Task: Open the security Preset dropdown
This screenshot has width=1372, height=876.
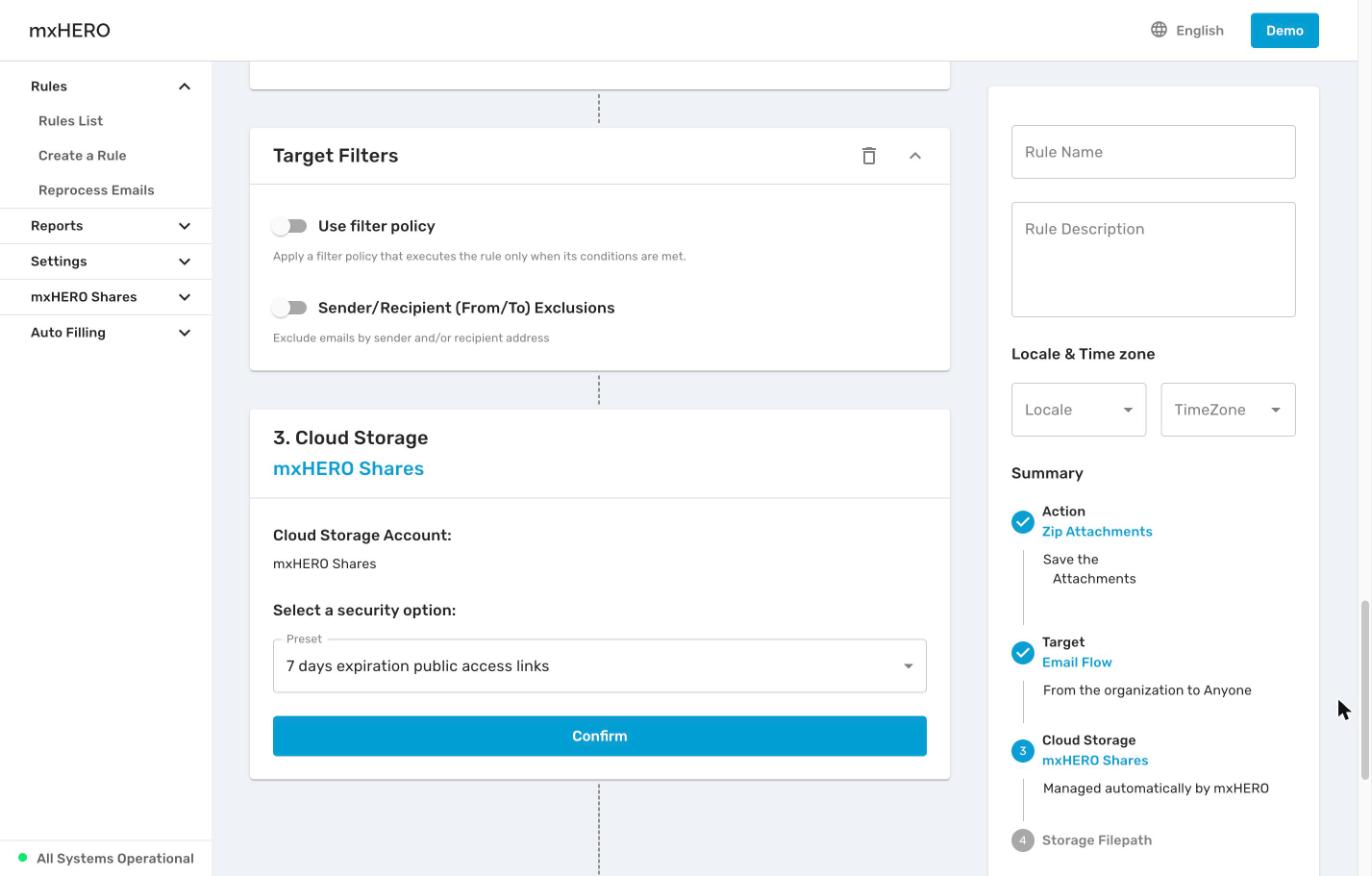Action: coord(600,666)
